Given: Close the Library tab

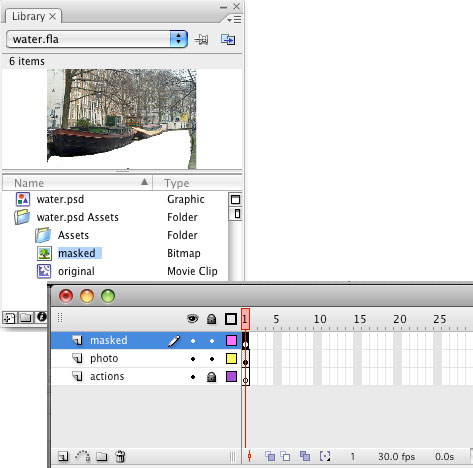Looking at the screenshot, I should [53, 16].
